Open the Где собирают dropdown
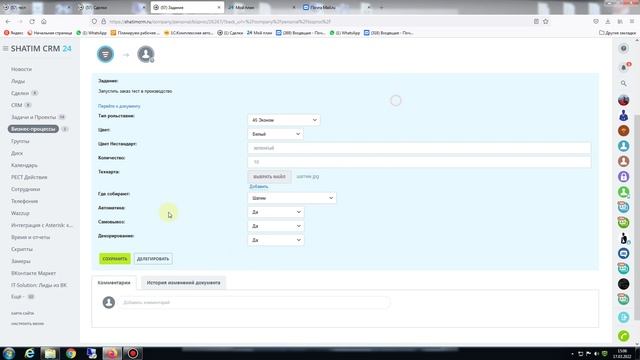Viewport: 640px width, 360px height. pos(292,198)
